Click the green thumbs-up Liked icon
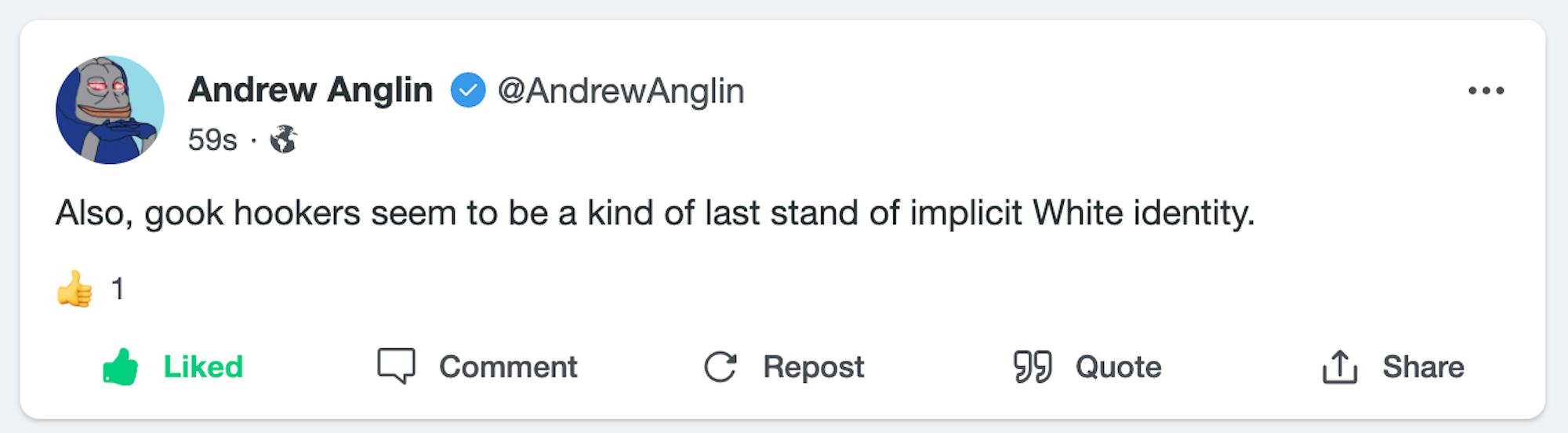1568x433 pixels. 121,366
